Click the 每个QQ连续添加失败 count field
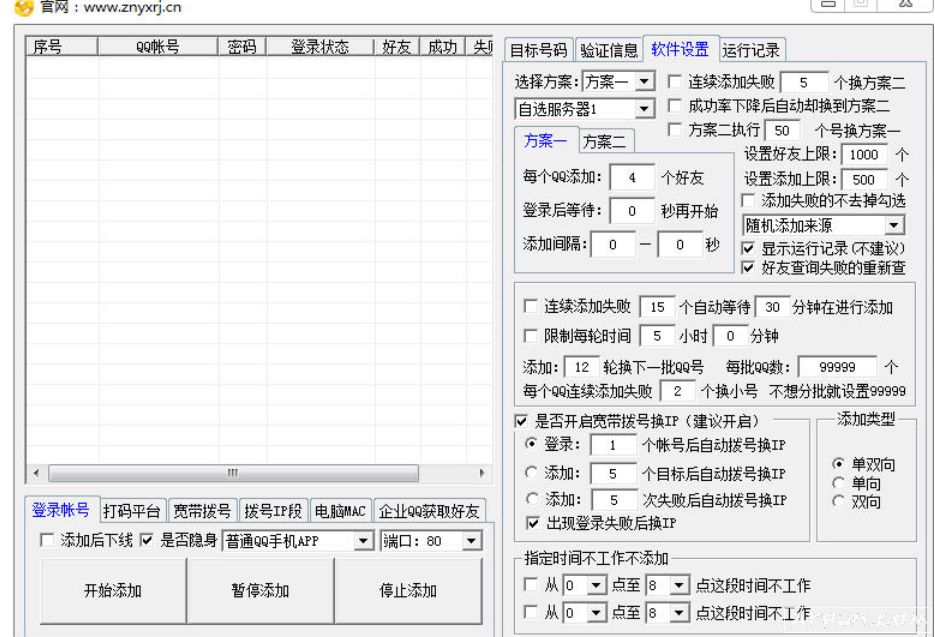Viewport: 935px width, 637px height. 677,391
